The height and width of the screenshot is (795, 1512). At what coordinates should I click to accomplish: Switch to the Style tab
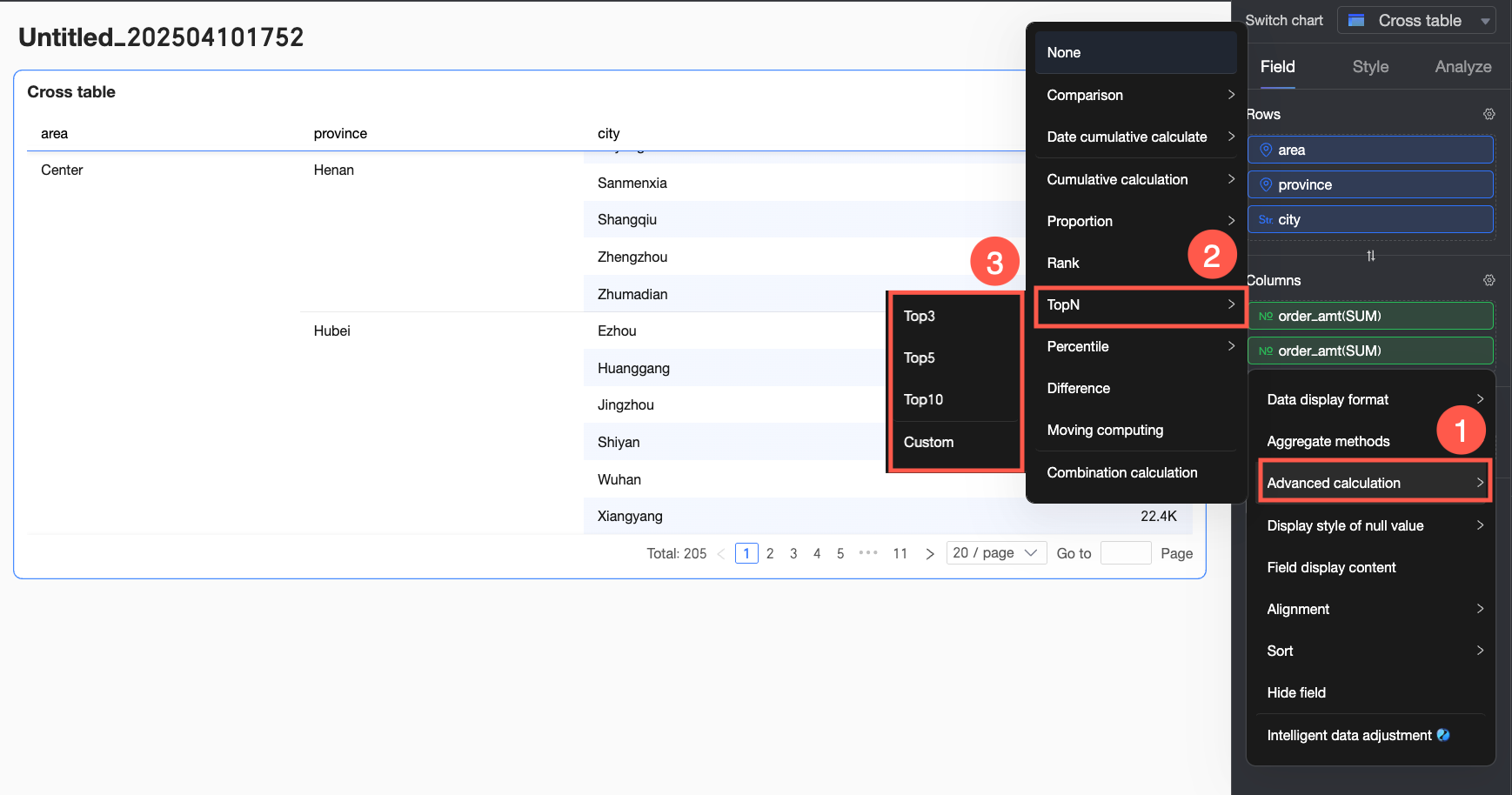1370,67
